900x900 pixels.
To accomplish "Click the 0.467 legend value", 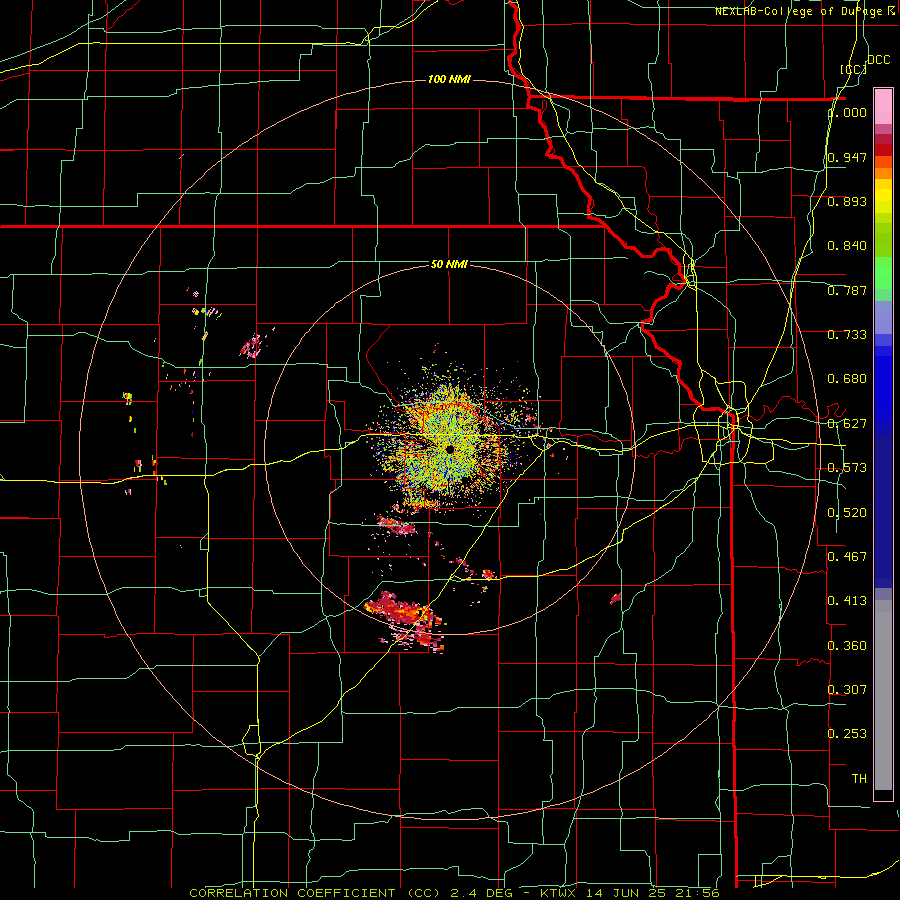I will coord(847,557).
